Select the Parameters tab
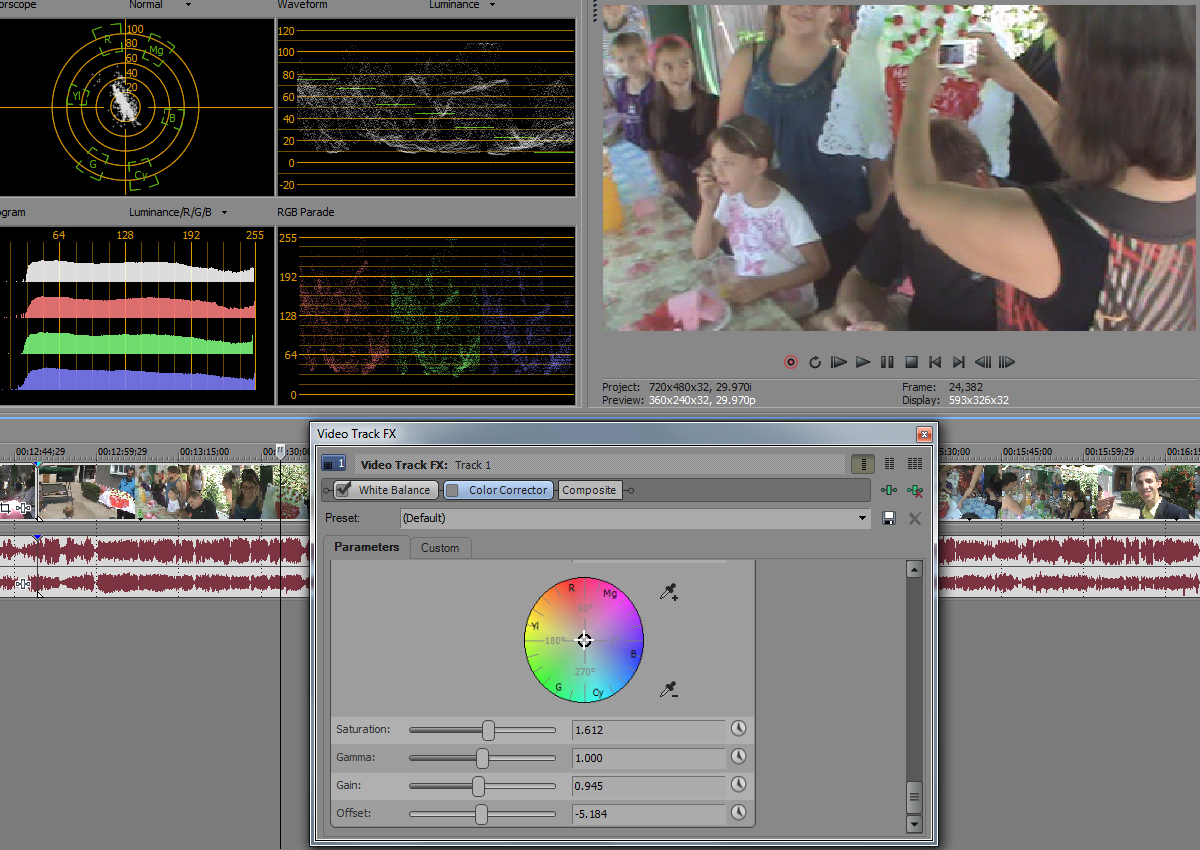Image resolution: width=1200 pixels, height=850 pixels. pos(366,547)
